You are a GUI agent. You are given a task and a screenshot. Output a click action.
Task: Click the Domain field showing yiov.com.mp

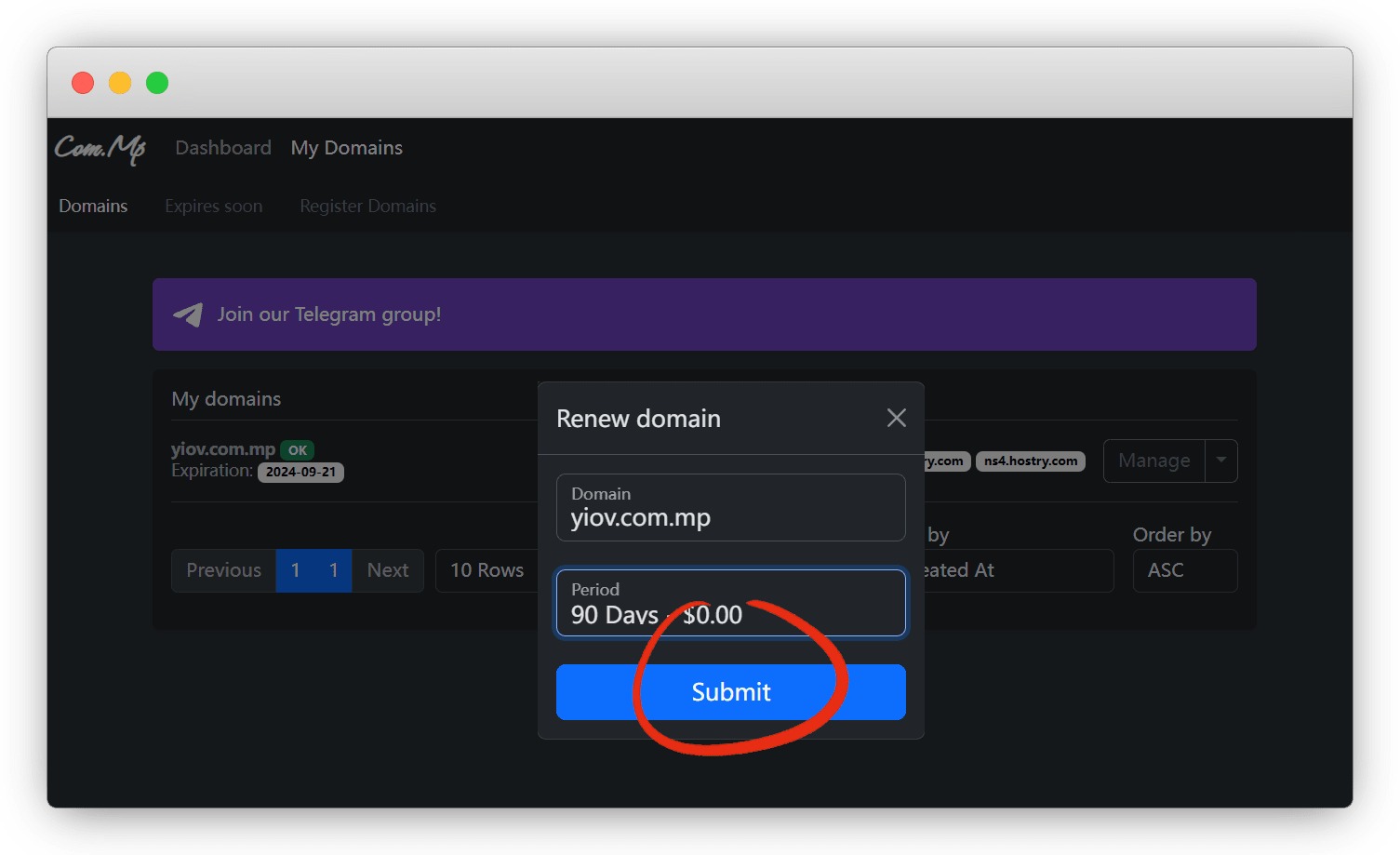tap(730, 507)
